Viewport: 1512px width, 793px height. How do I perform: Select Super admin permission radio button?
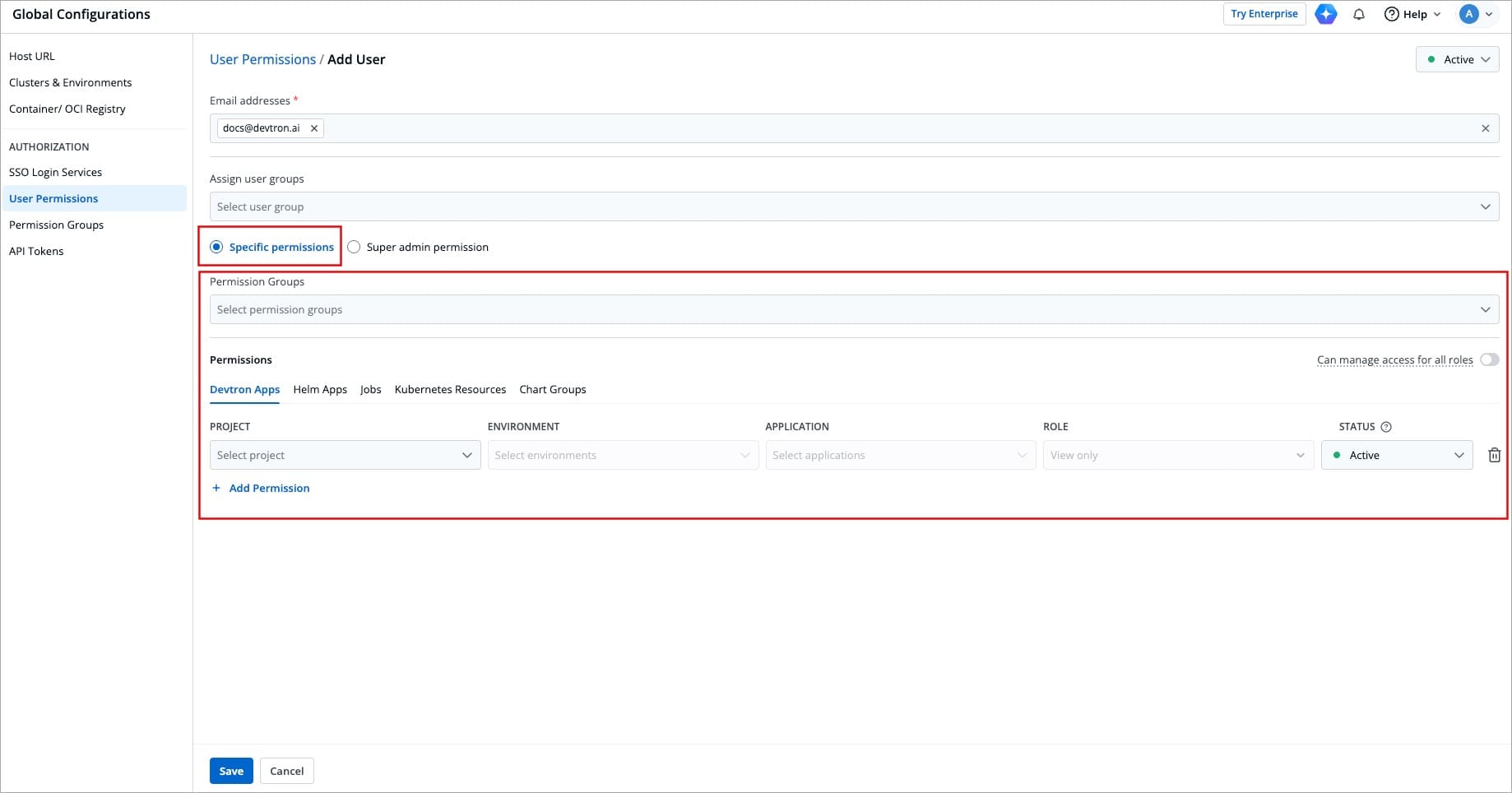pyautogui.click(x=354, y=247)
